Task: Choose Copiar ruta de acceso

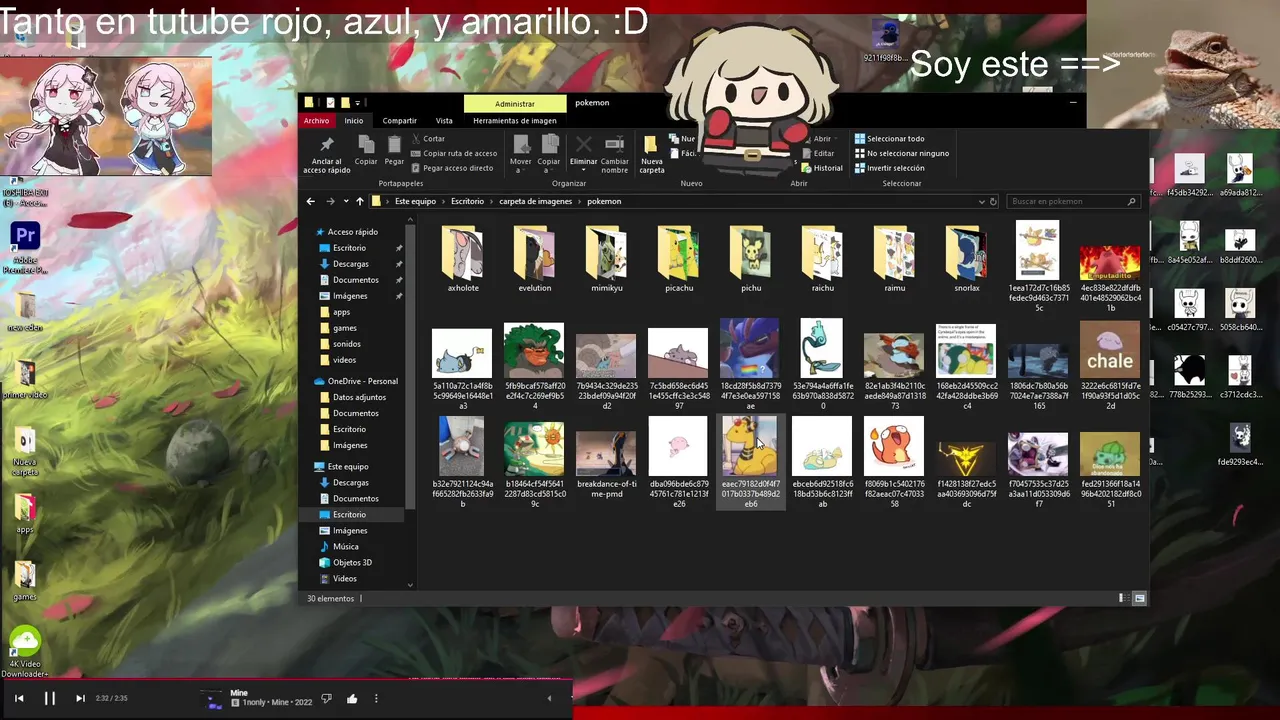Action: (453, 153)
